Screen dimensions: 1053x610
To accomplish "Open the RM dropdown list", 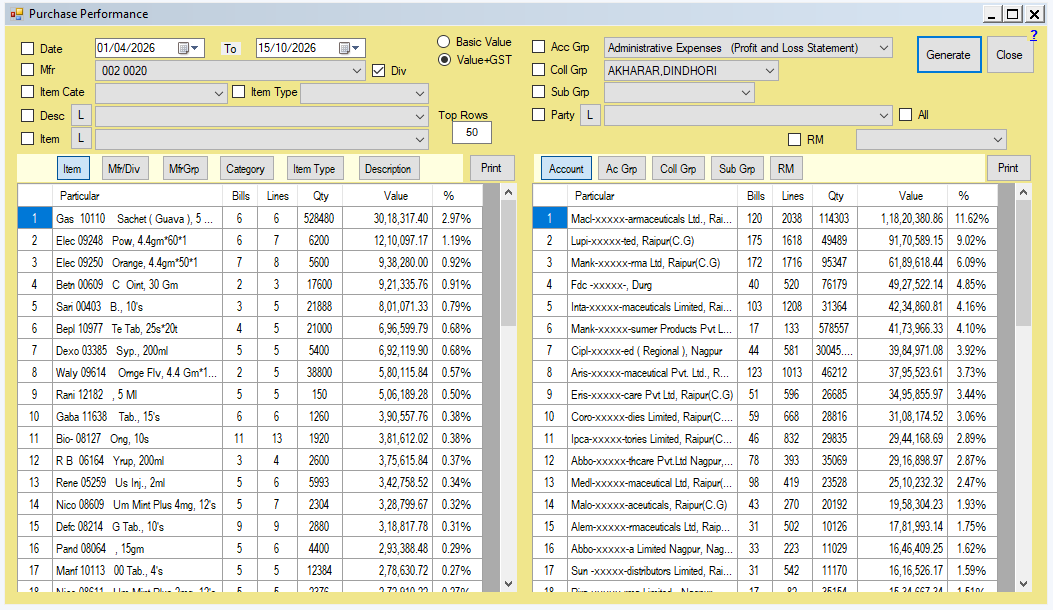I will point(931,140).
